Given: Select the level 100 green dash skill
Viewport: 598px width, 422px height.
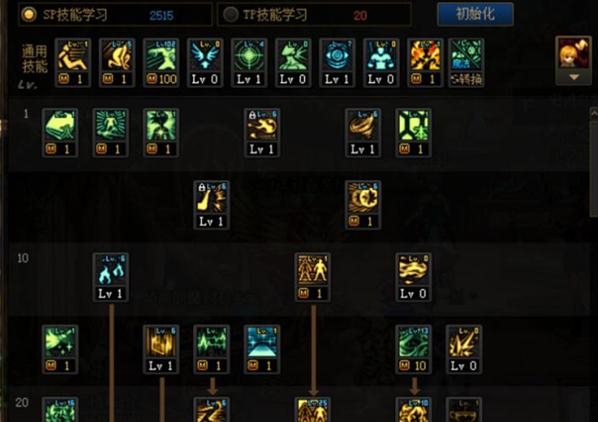Looking at the screenshot, I should tap(161, 63).
